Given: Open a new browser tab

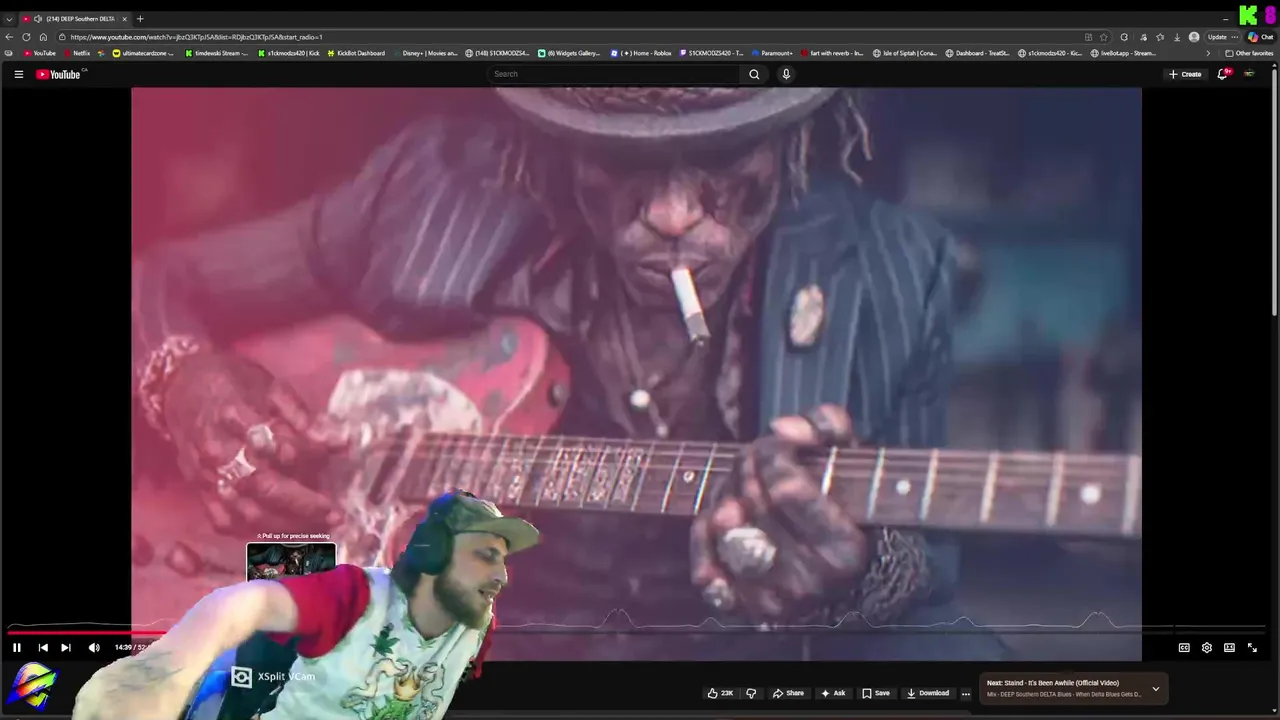Looking at the screenshot, I should coord(140,19).
